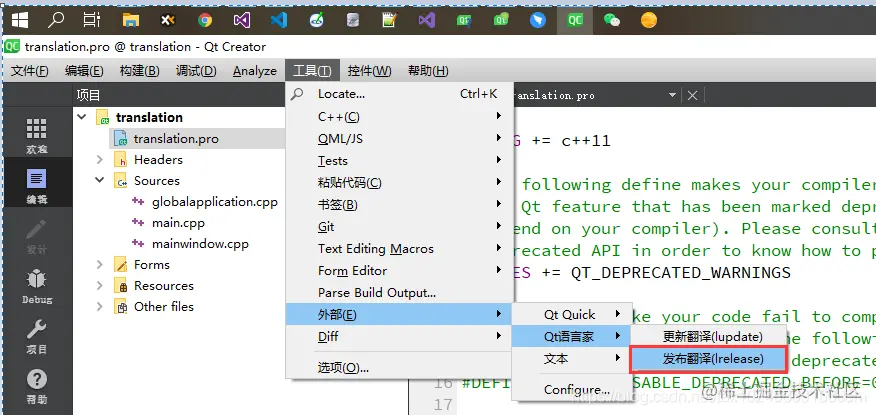The width and height of the screenshot is (876, 415).
Task: Choose Parse Build Output... from the menu
Action: pos(399,293)
